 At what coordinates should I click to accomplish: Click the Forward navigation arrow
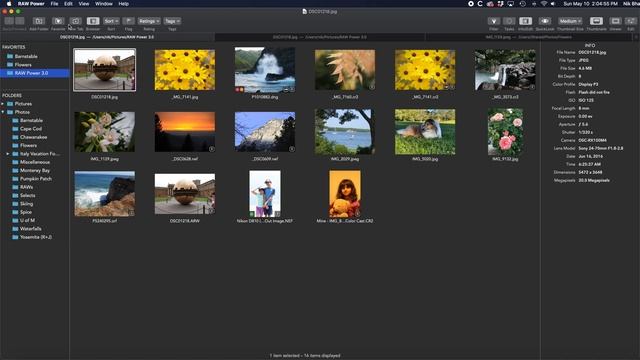19,21
